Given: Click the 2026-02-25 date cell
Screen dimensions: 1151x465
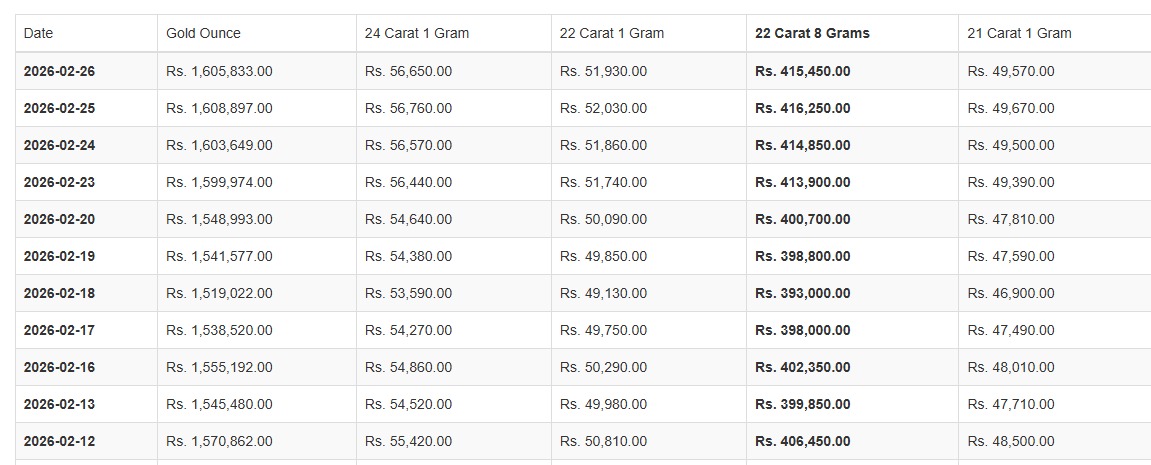Looking at the screenshot, I should (59, 108).
